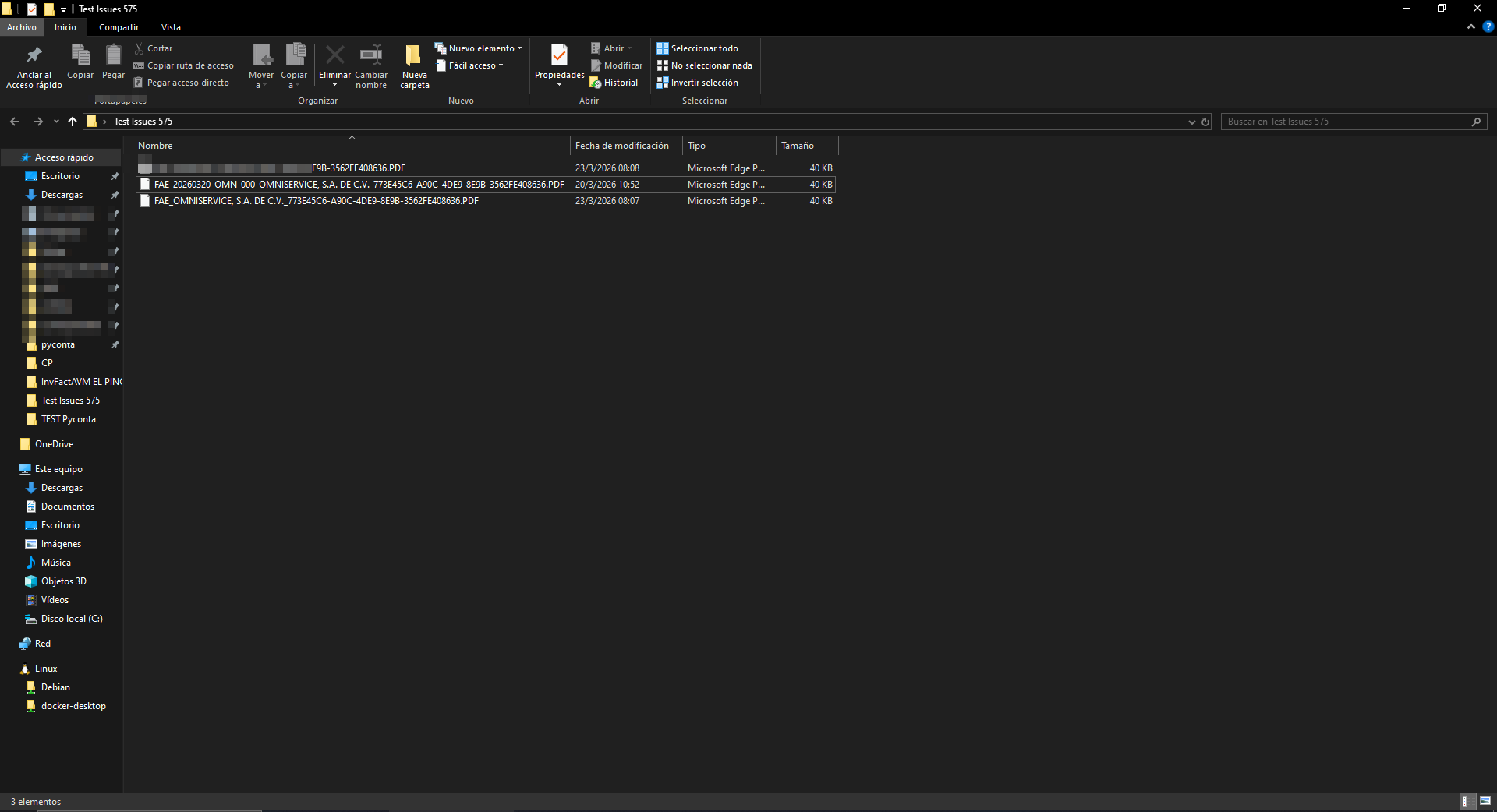Open Documentos under Este equipo

point(68,507)
